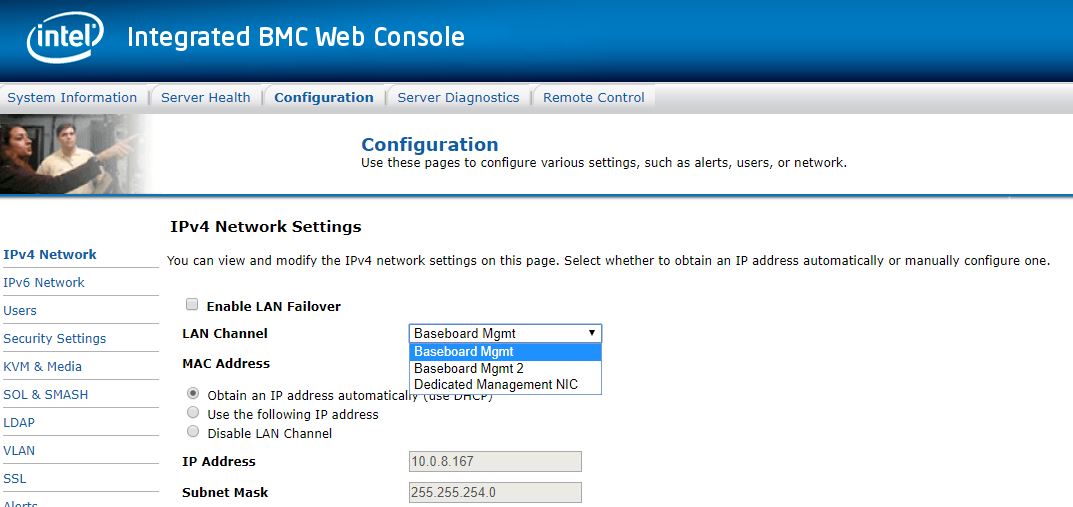The height and width of the screenshot is (507, 1073).
Task: Select Obtain an IP address automatically
Action: click(x=193, y=394)
